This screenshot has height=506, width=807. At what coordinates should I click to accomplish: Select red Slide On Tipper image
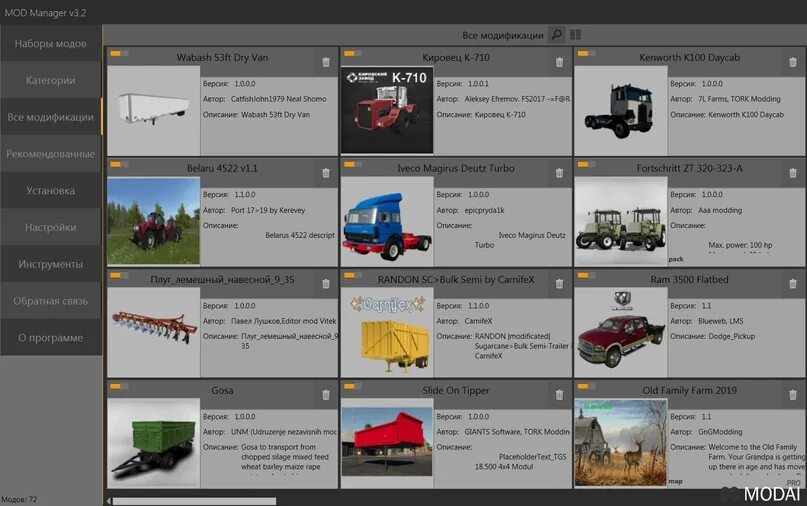click(x=387, y=443)
